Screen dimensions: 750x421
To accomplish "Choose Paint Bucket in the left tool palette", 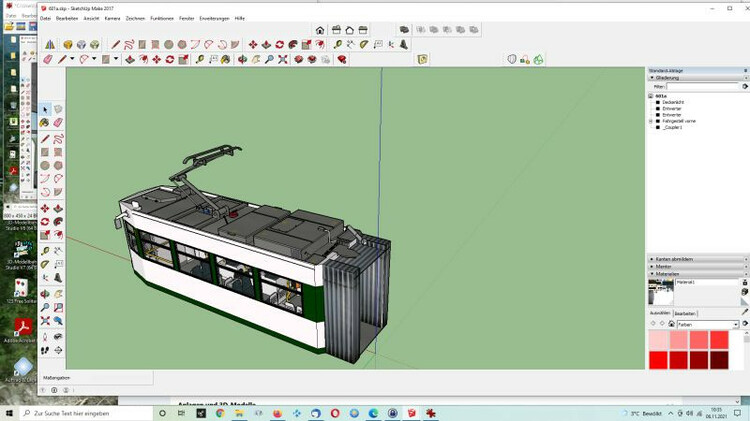I will pos(45,123).
